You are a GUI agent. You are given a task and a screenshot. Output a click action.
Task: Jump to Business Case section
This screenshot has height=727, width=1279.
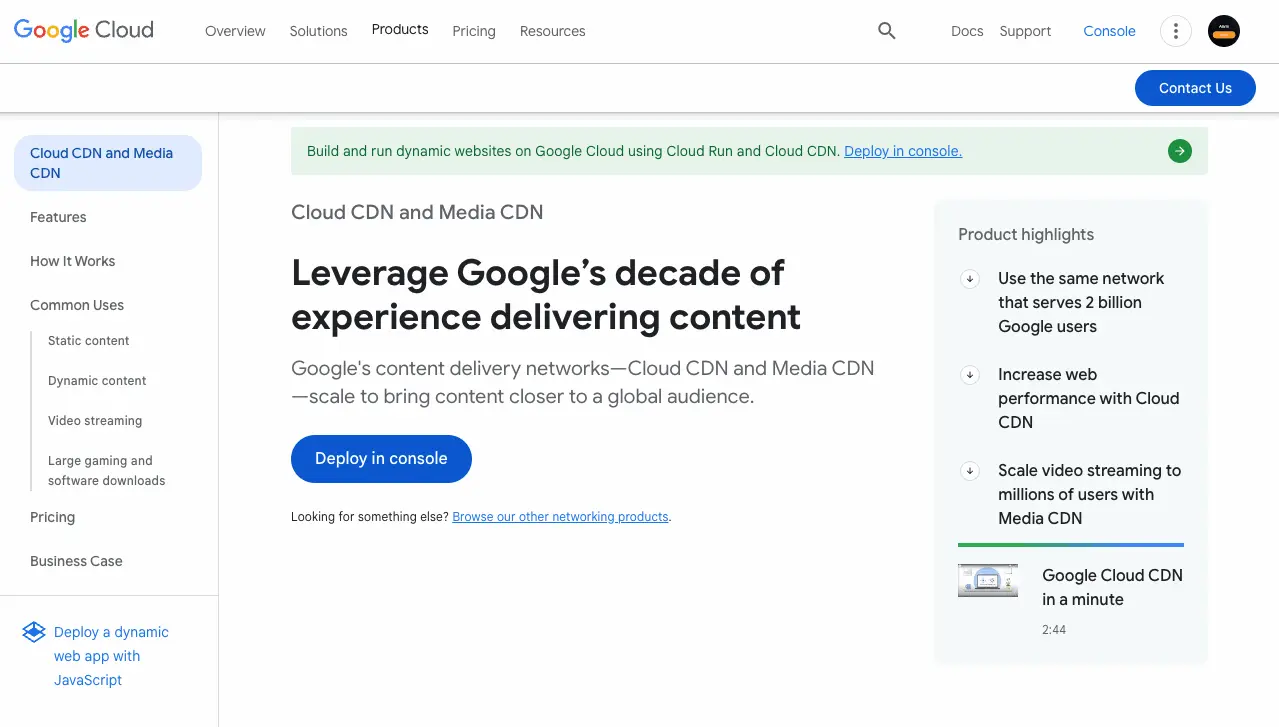tap(76, 561)
